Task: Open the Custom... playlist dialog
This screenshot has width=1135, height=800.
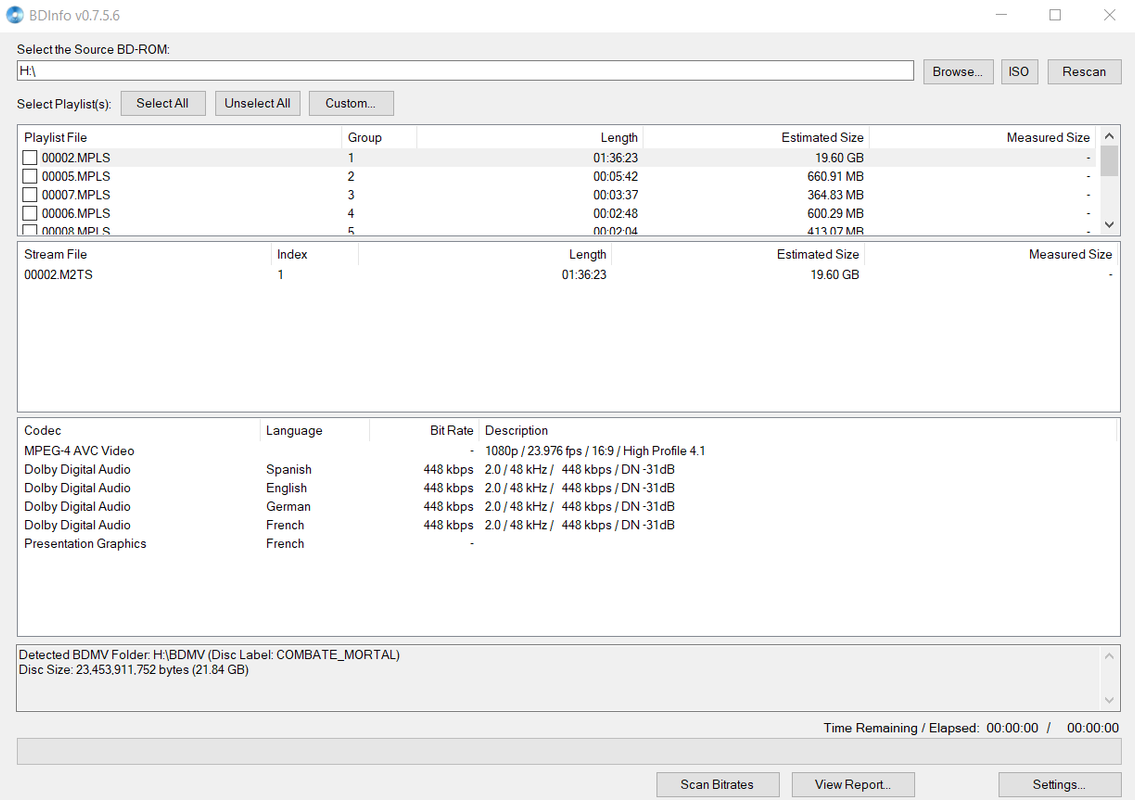Action: (x=351, y=104)
